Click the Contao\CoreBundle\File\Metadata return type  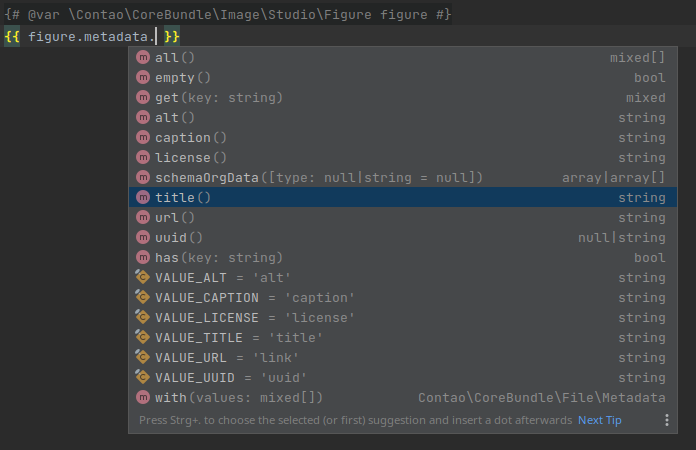[542, 397]
